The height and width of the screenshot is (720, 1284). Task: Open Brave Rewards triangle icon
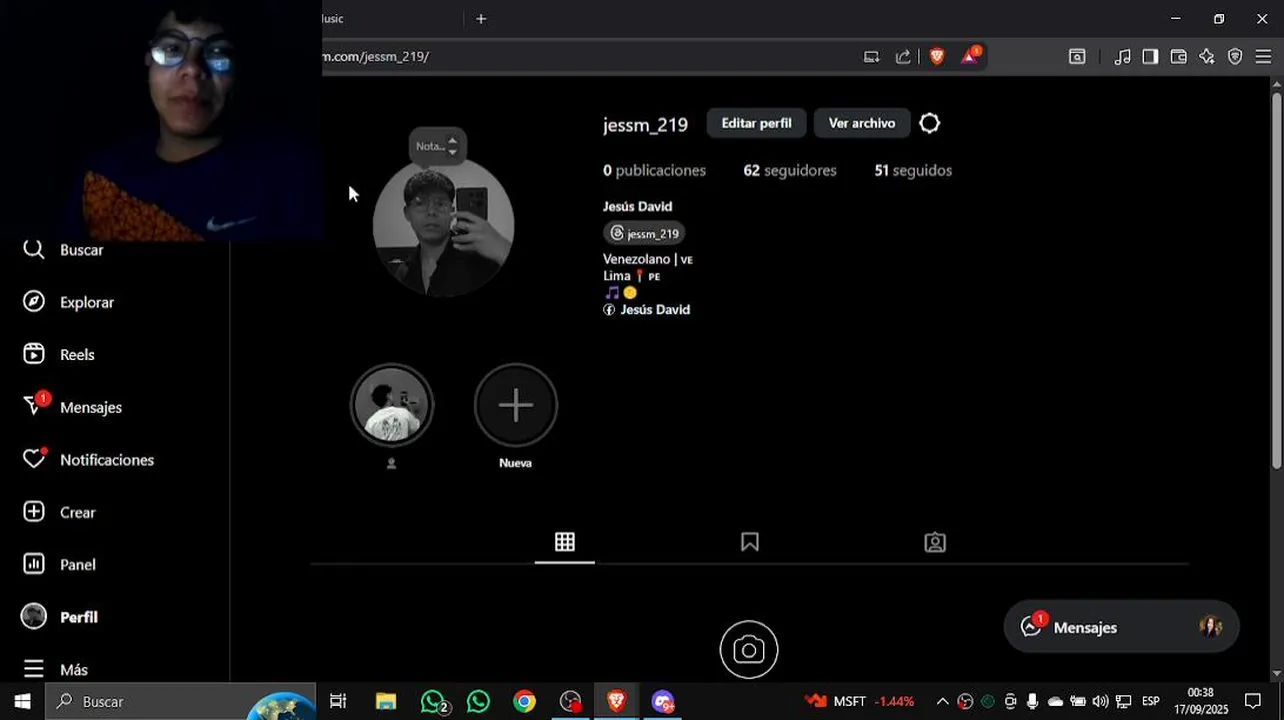click(970, 56)
